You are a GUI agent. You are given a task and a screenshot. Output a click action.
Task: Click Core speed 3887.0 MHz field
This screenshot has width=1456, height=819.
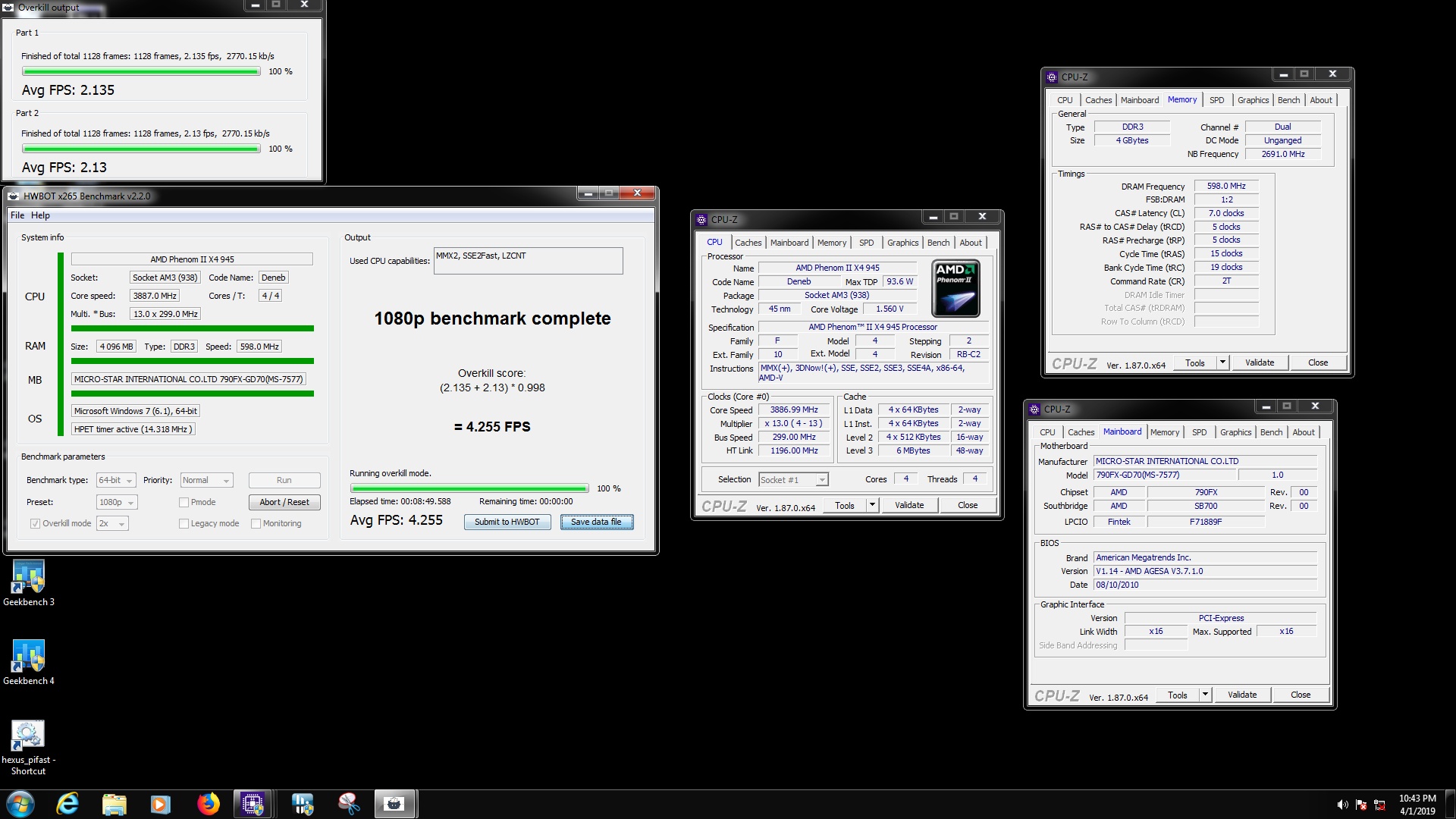pos(155,296)
